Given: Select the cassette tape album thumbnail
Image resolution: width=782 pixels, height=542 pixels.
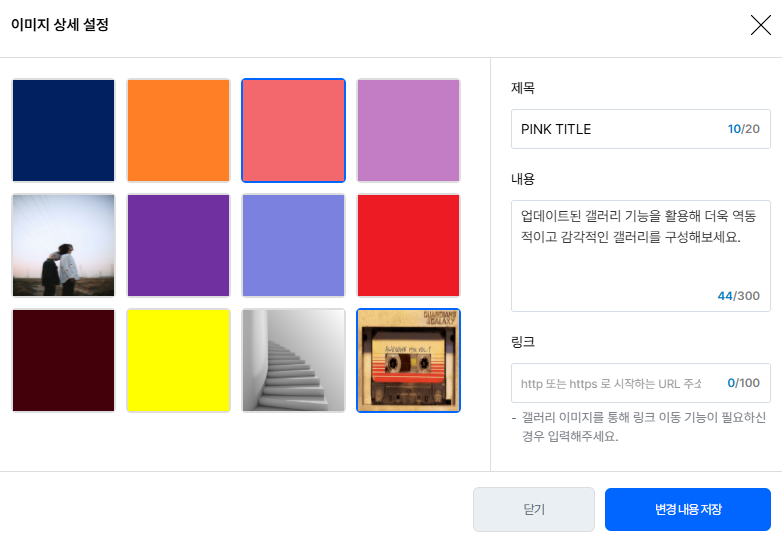Looking at the screenshot, I should 408,360.
